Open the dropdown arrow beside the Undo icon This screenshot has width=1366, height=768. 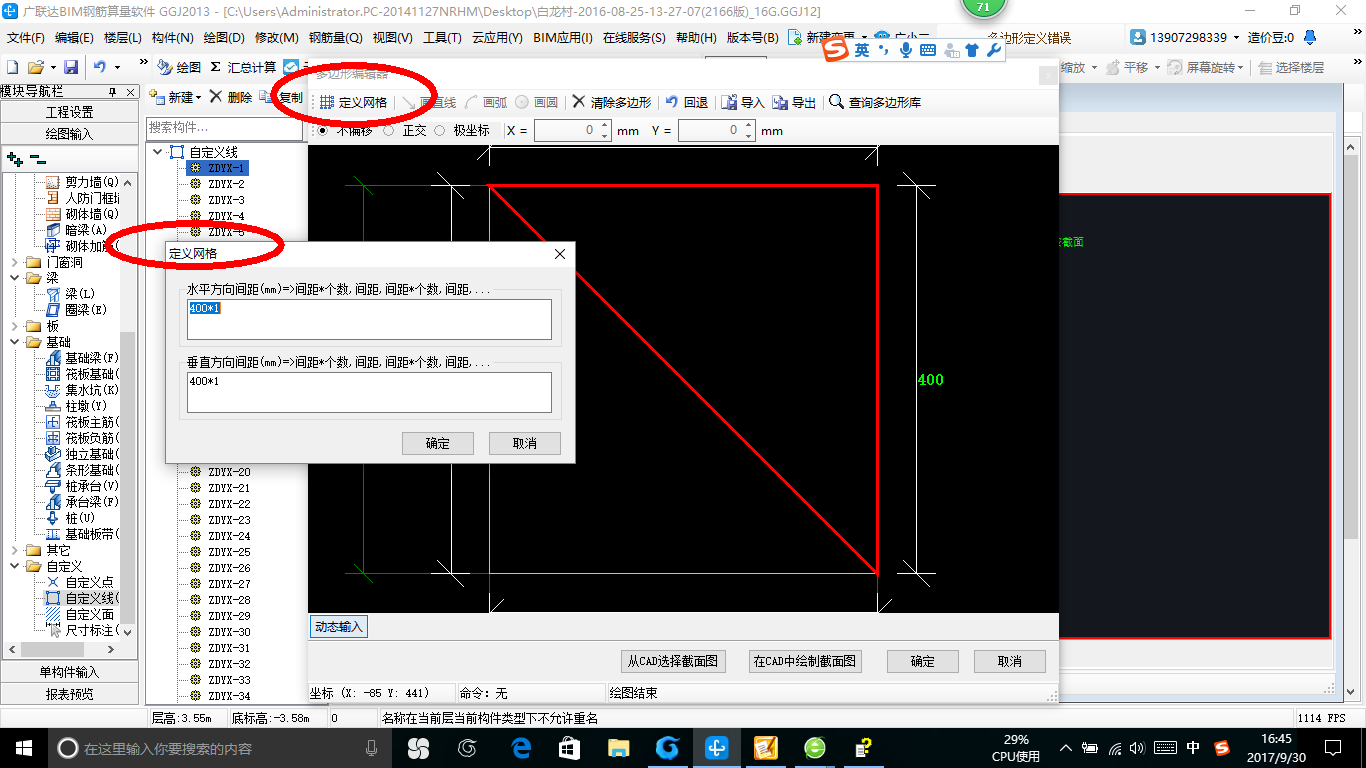point(117,67)
